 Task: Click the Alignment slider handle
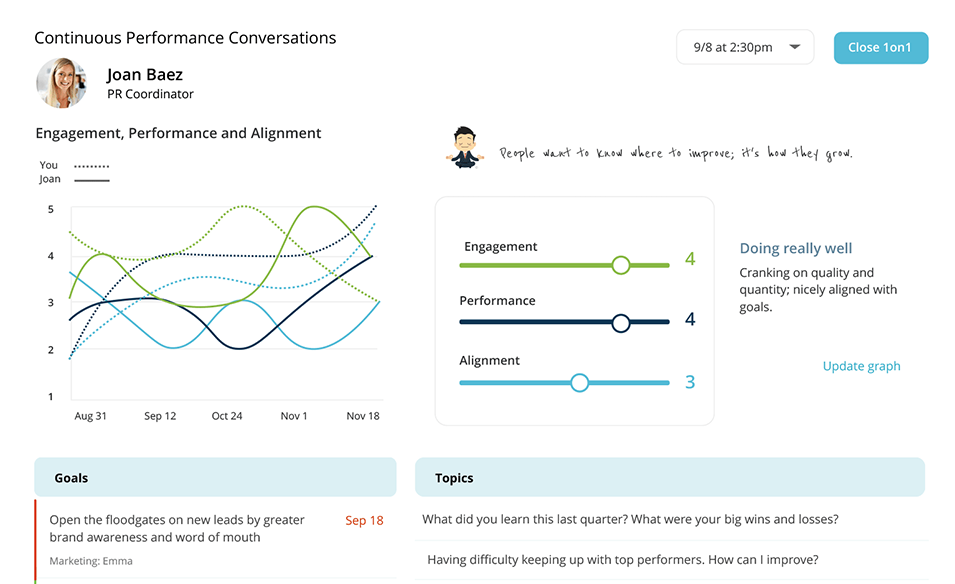click(x=579, y=382)
